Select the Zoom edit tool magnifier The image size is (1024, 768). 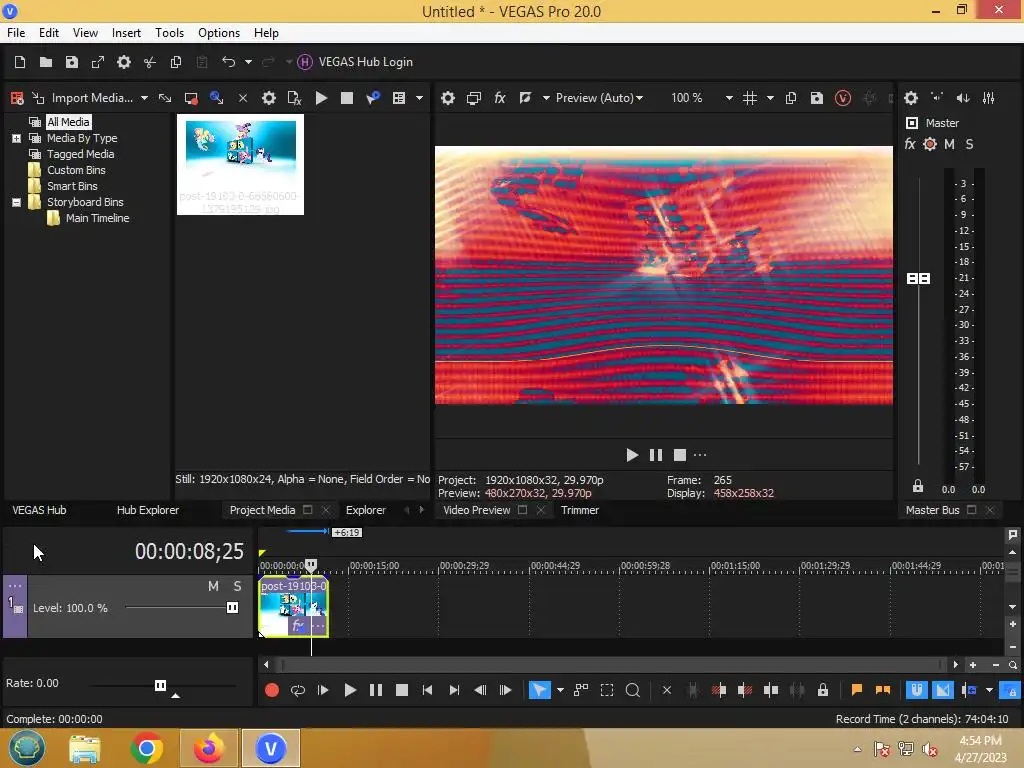pos(632,690)
